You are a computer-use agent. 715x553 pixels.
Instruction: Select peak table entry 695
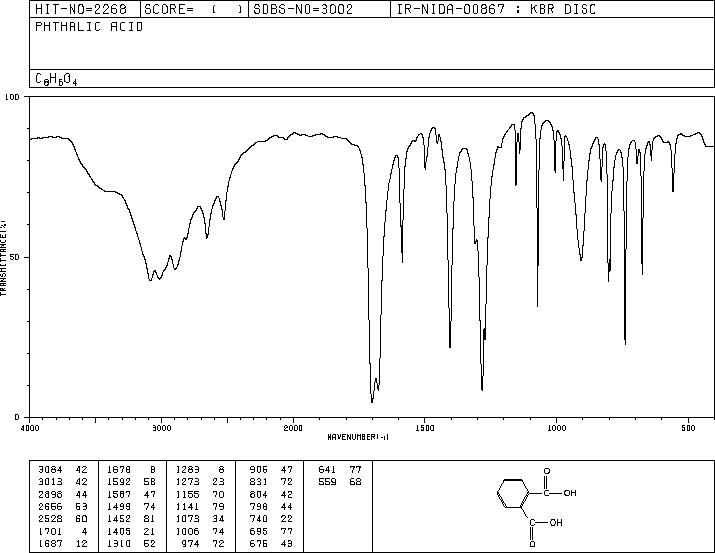[259, 532]
